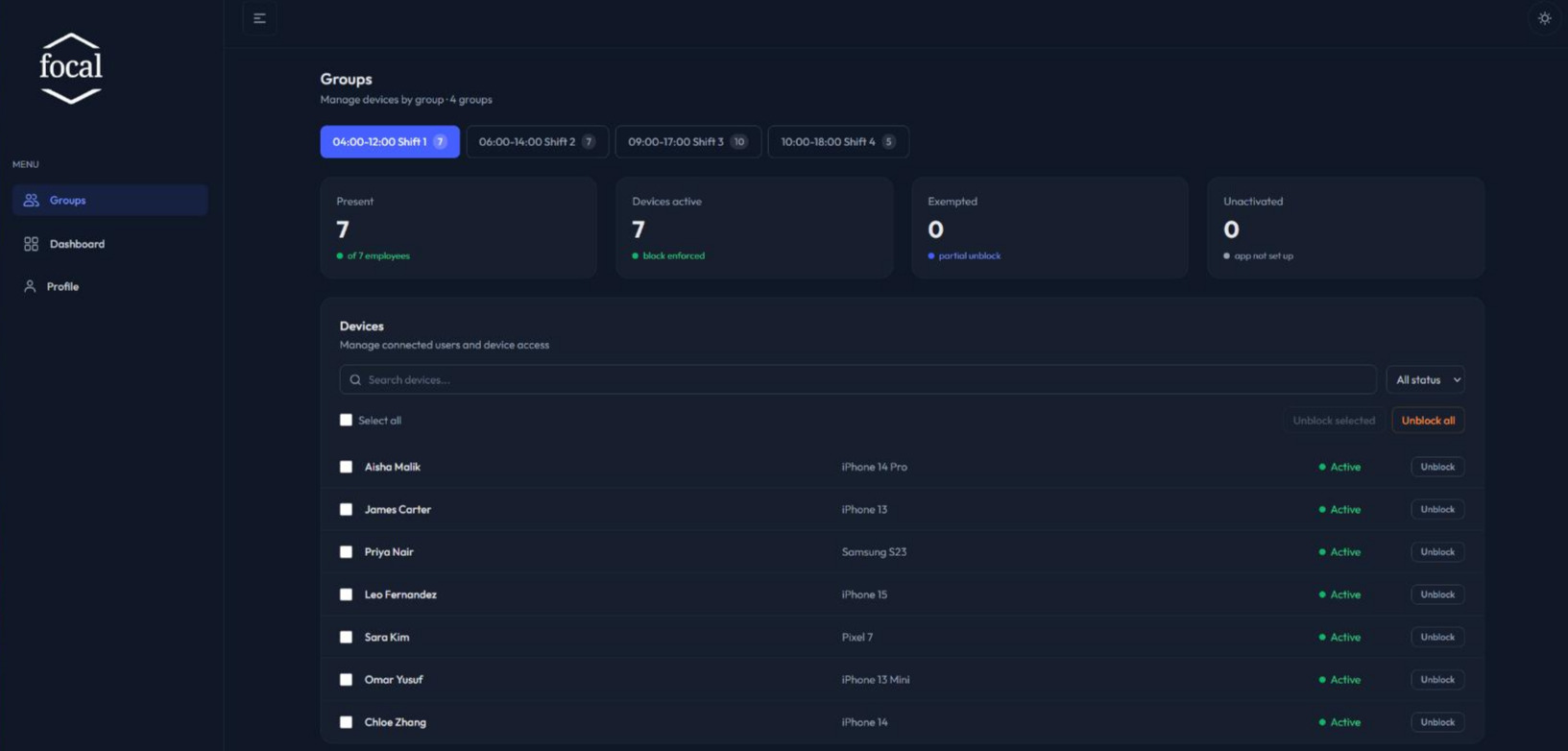Image resolution: width=1568 pixels, height=751 pixels.
Task: Click the name James Carter
Action: point(398,509)
